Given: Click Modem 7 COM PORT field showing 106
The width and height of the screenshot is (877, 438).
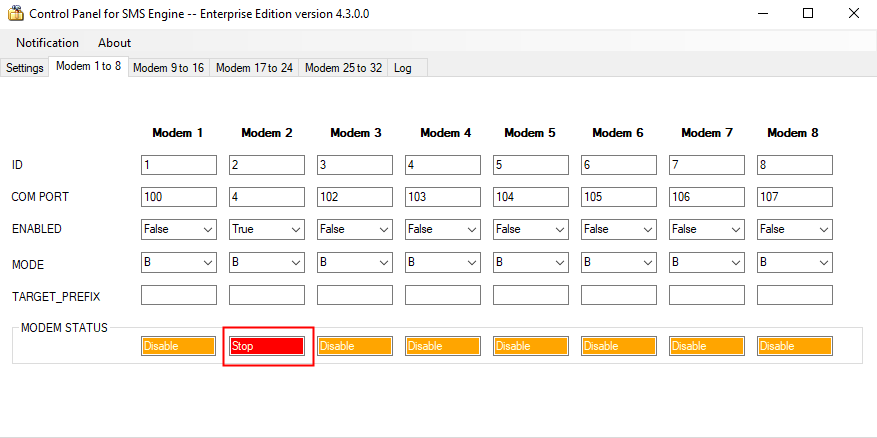Looking at the screenshot, I should point(707,197).
